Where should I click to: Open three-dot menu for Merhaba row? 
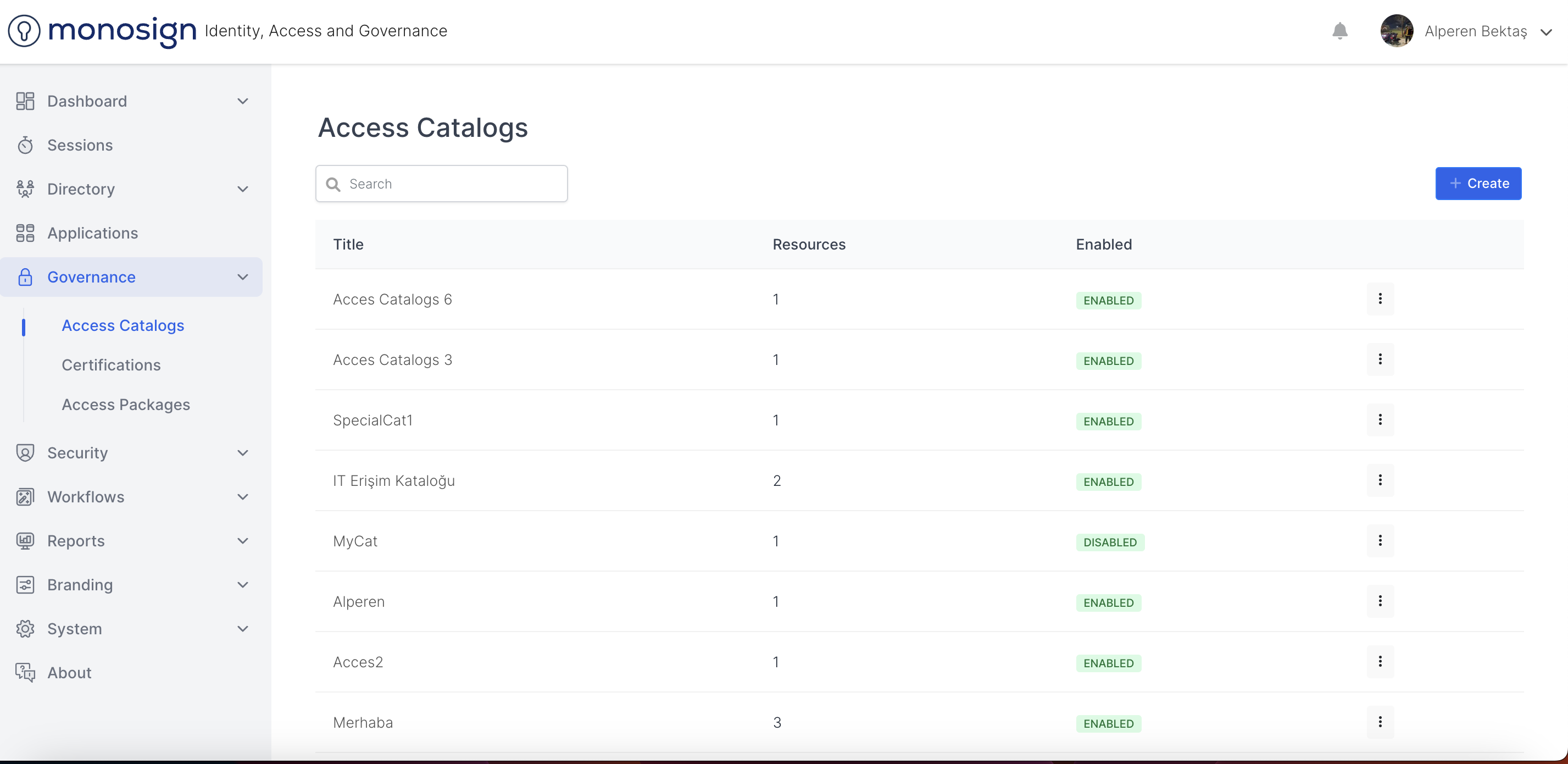(1380, 721)
